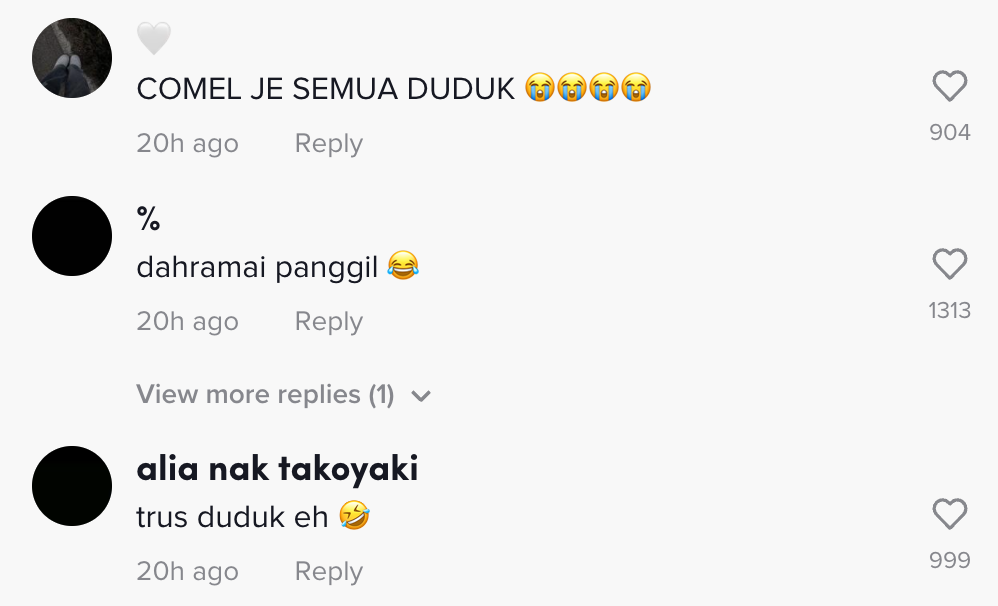The height and width of the screenshot is (606, 998).
Task: Select the "trus duduk eh" comment text
Action: [x=232, y=518]
